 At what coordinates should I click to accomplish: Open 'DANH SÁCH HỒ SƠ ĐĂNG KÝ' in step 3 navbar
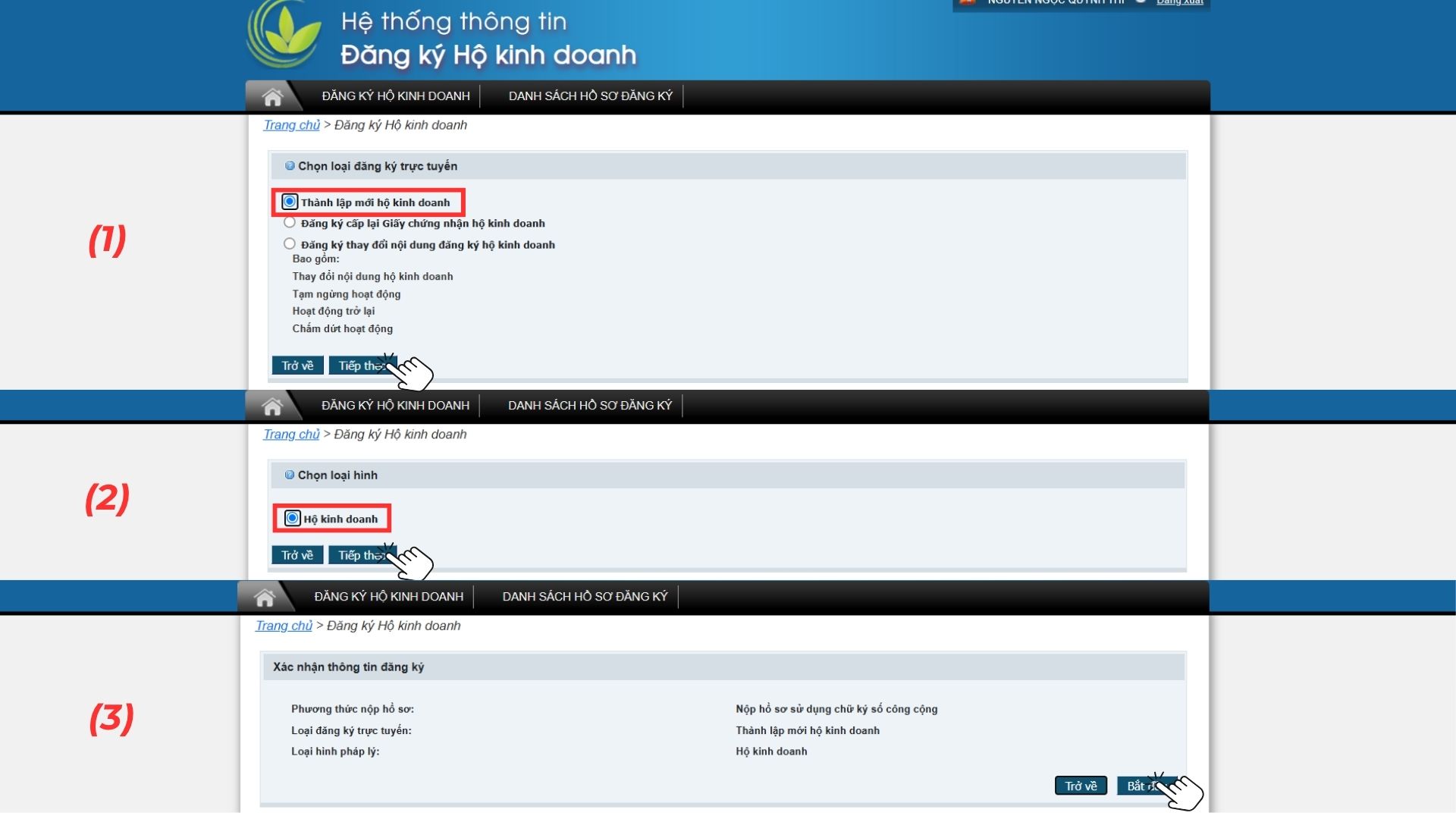[585, 597]
